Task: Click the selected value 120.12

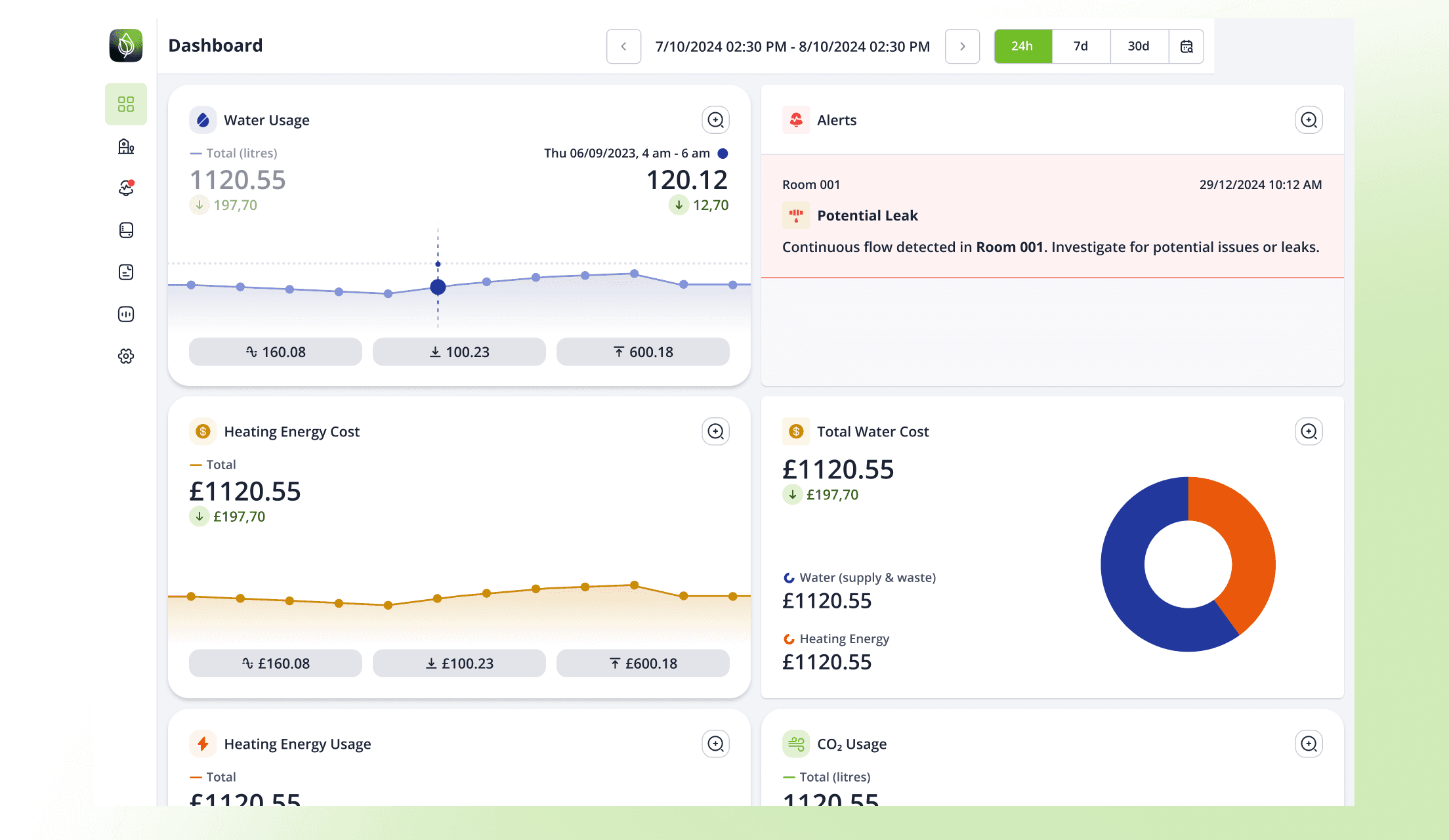Action: point(687,180)
